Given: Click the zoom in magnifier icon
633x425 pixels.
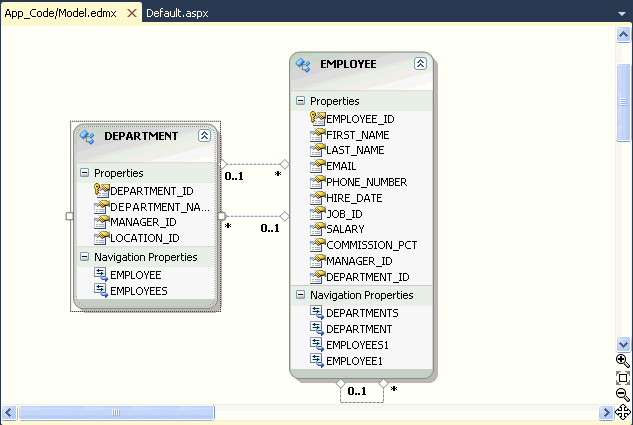Looking at the screenshot, I should click(623, 361).
